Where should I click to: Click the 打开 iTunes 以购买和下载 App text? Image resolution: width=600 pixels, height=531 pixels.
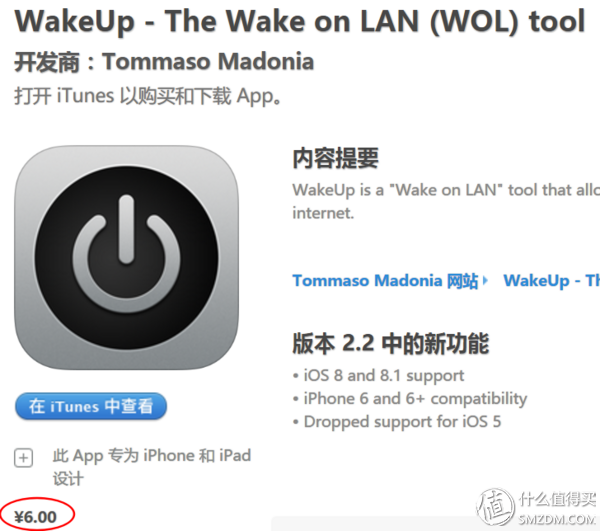pos(148,96)
